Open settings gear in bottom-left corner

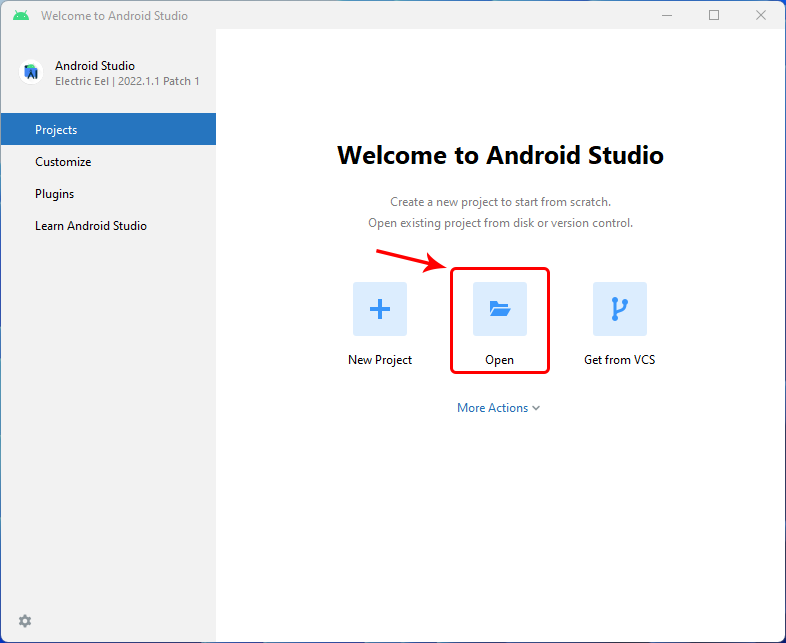pos(25,621)
